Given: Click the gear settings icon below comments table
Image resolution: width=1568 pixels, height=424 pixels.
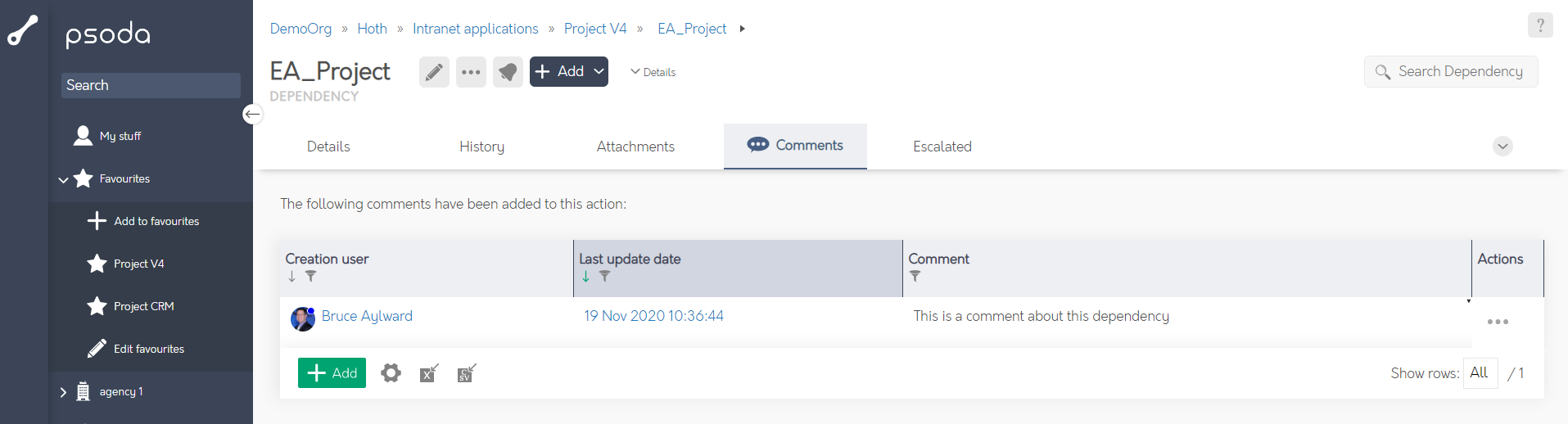Looking at the screenshot, I should click(x=391, y=373).
